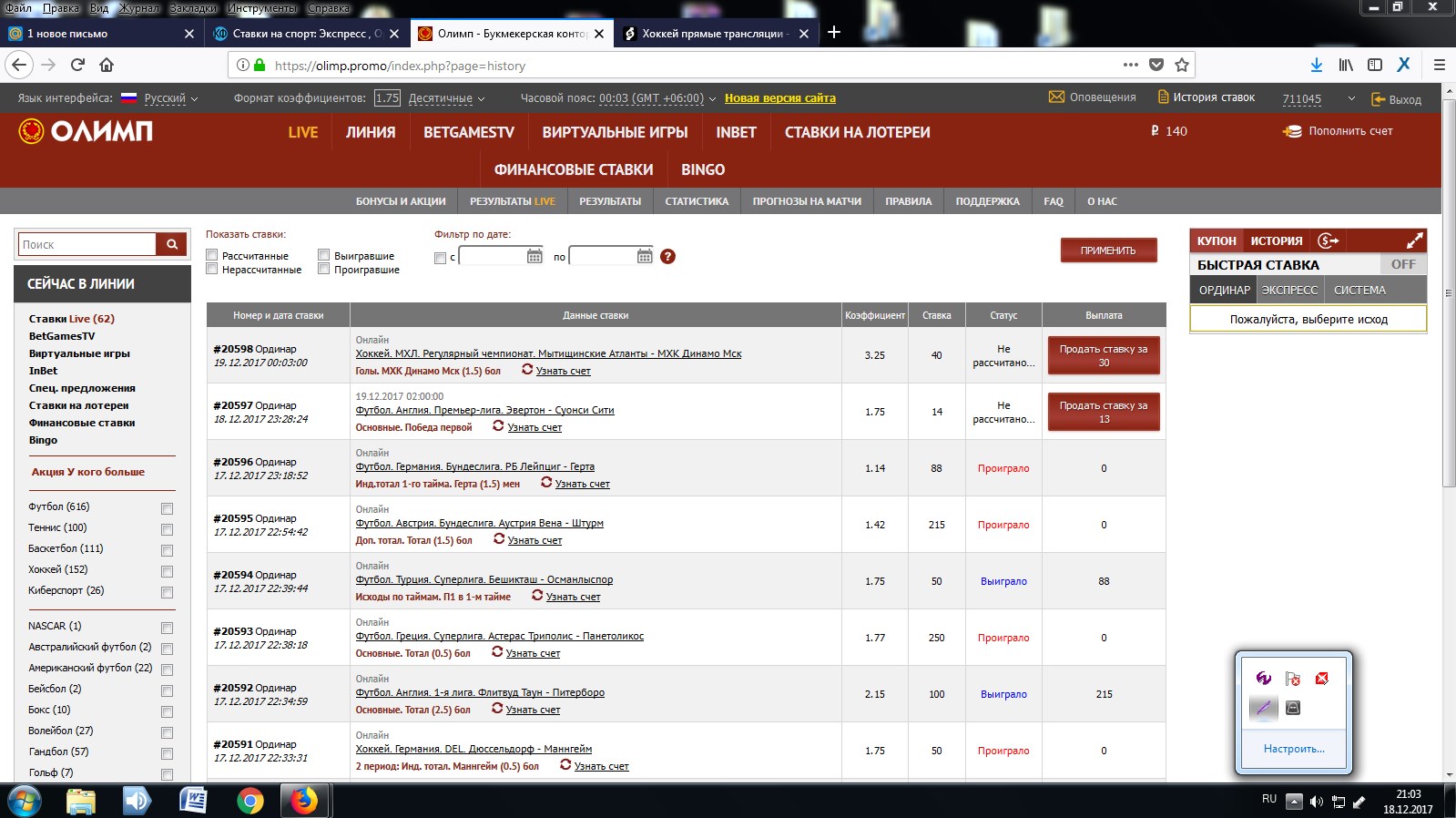
Task: Bookmark this page with the star icon
Action: coord(1182,65)
